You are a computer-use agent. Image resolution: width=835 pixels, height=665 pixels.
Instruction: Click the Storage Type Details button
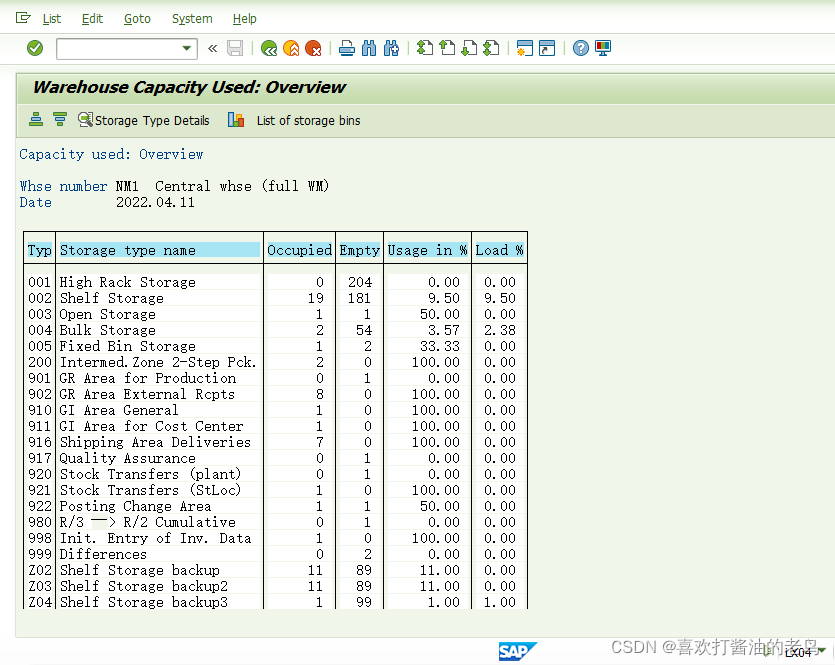tap(145, 119)
